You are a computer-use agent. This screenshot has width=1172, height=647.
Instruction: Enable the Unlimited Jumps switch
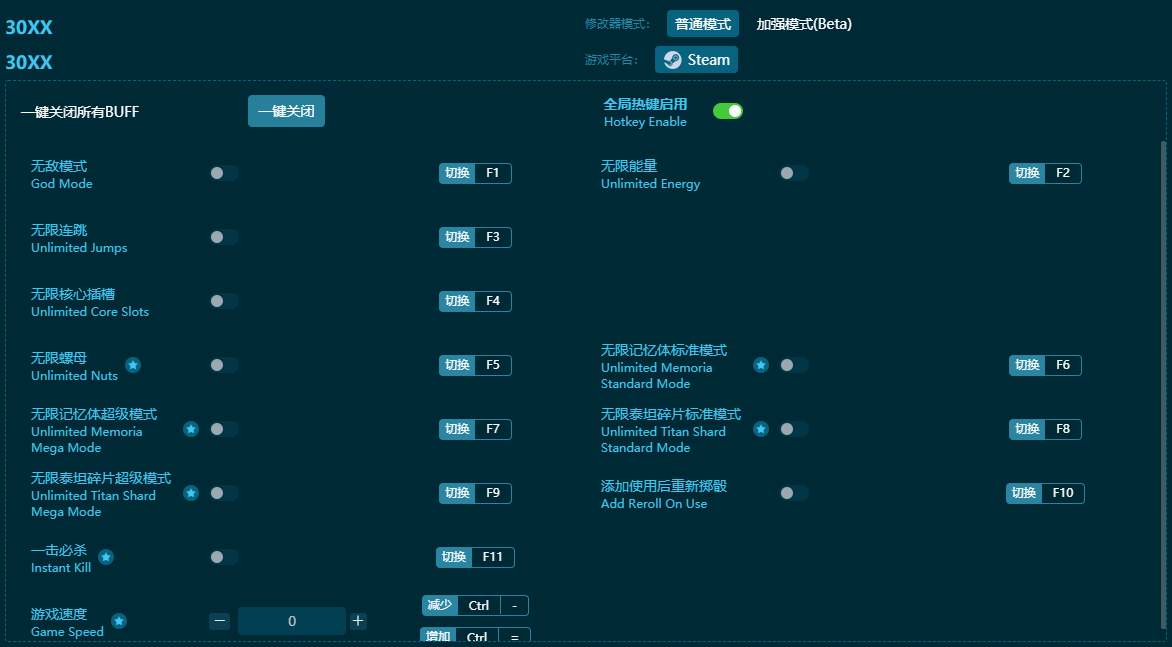pos(223,236)
